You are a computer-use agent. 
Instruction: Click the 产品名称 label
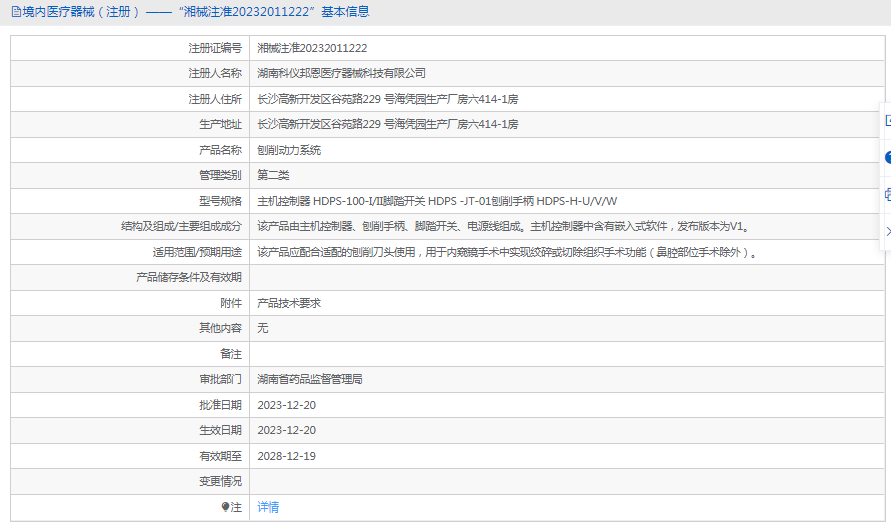pos(220,150)
